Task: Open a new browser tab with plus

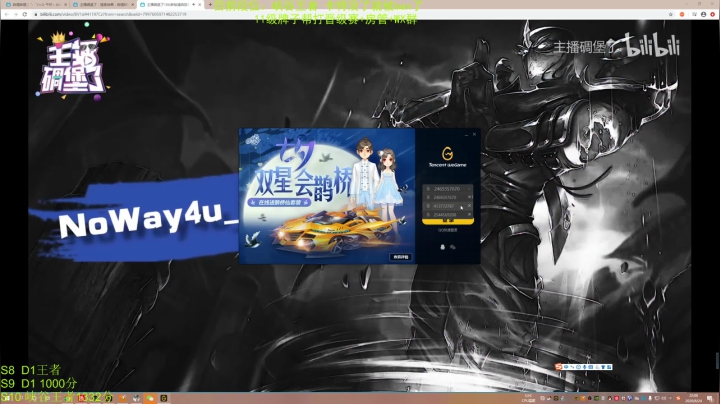Action: click(210, 5)
